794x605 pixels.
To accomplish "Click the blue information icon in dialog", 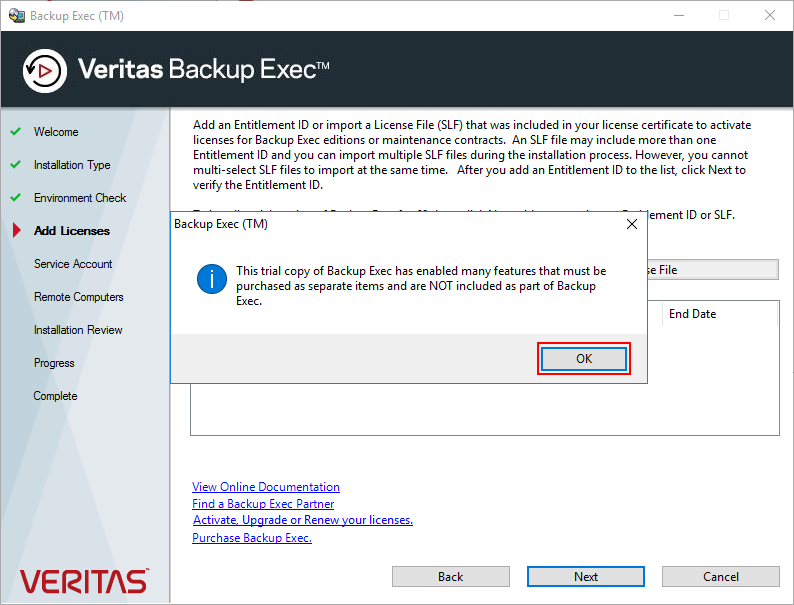I will (x=211, y=279).
